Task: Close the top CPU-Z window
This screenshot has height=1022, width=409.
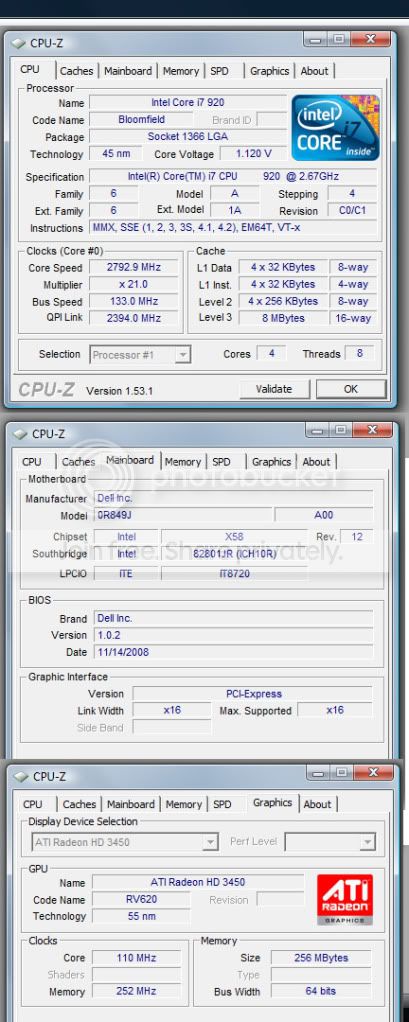Action: pyautogui.click(x=371, y=39)
